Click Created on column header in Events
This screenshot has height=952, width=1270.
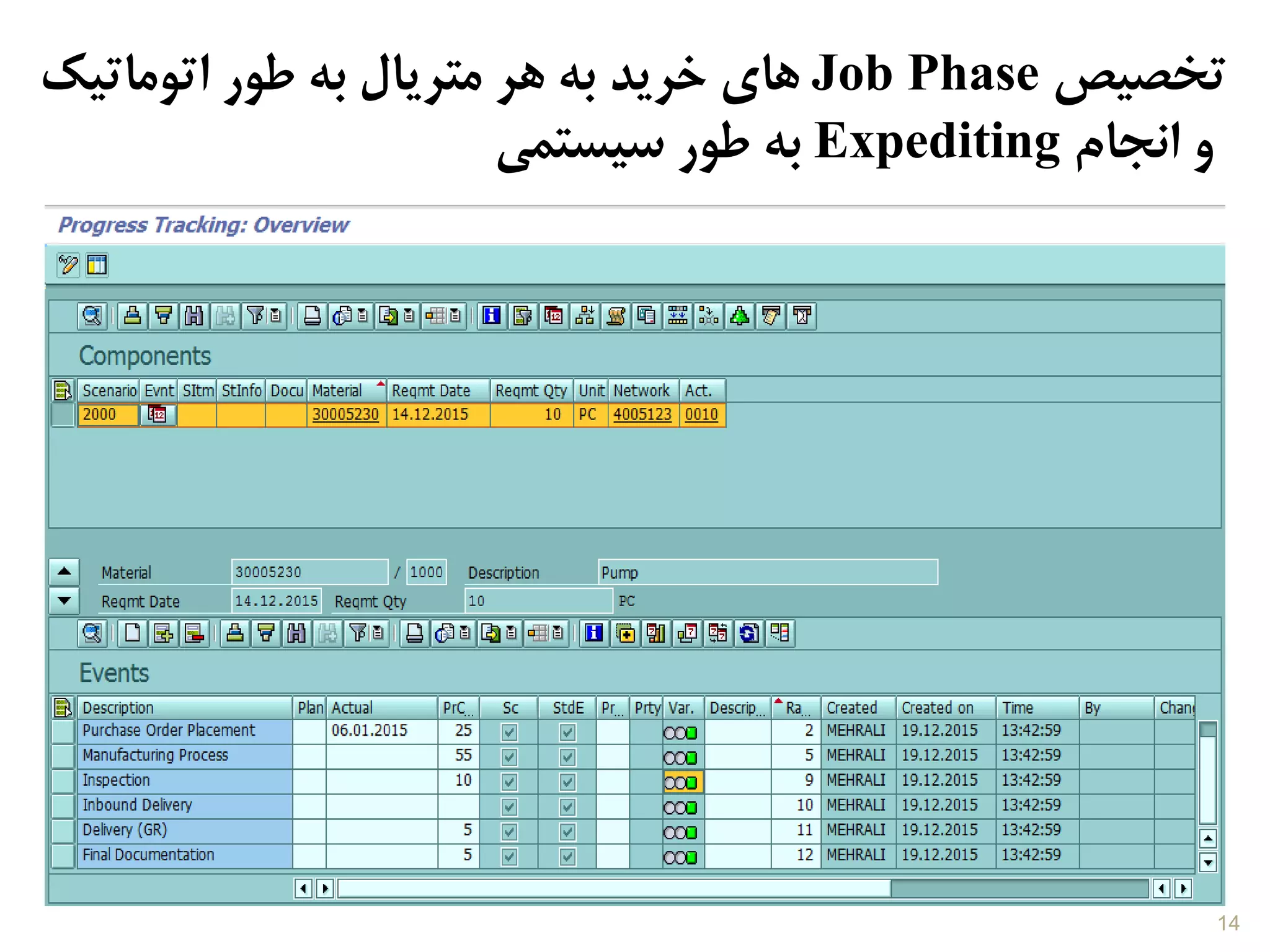tap(946, 708)
